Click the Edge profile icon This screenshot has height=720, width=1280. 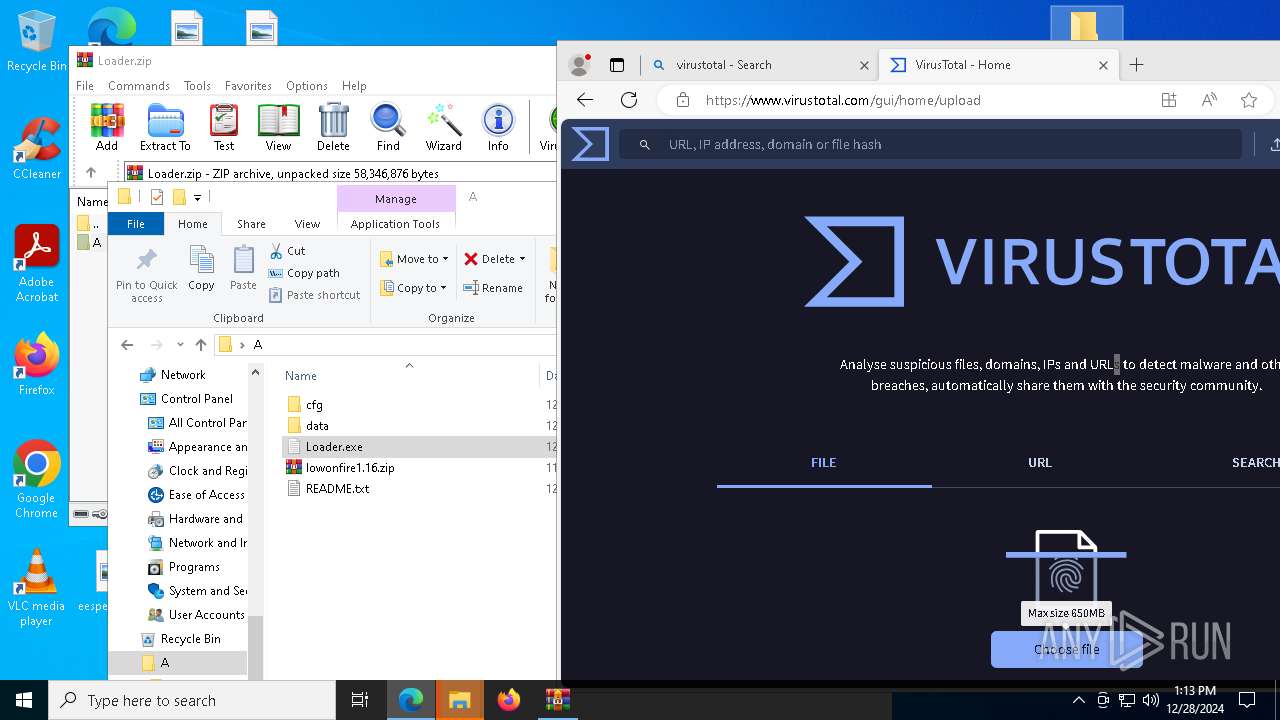579,65
